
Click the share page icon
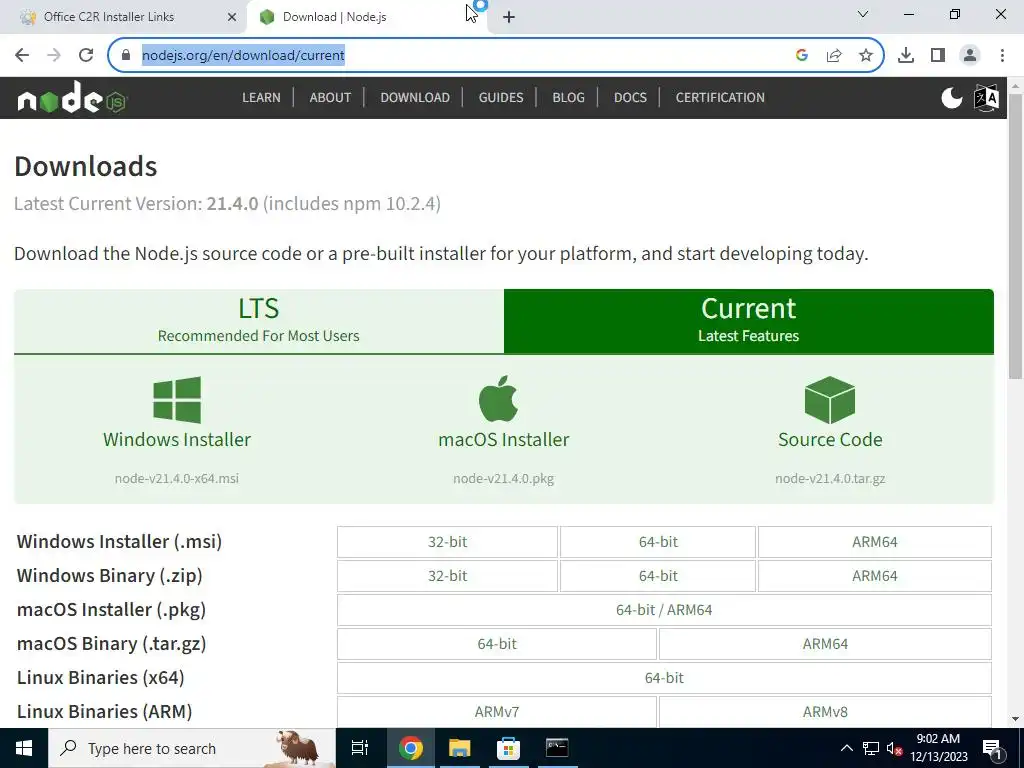tap(834, 55)
